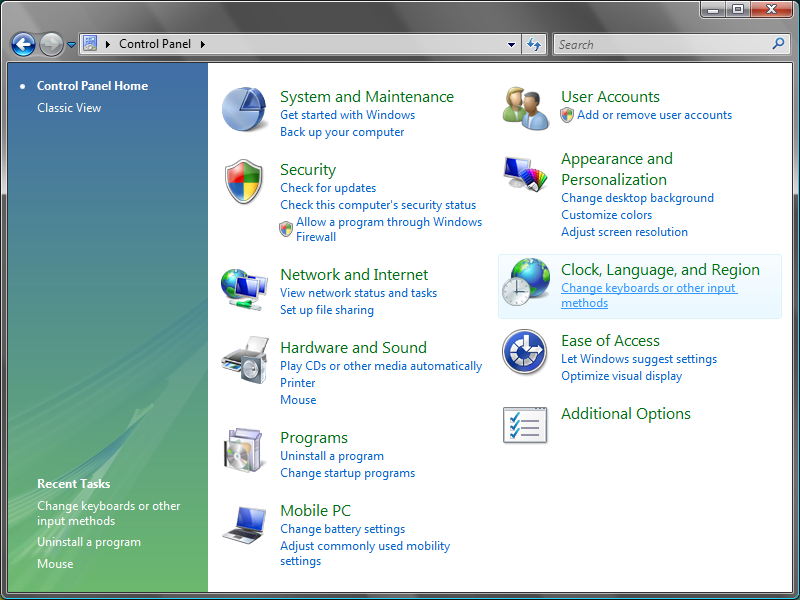The image size is (800, 600).
Task: Open the User Accounts heading
Action: click(x=610, y=96)
